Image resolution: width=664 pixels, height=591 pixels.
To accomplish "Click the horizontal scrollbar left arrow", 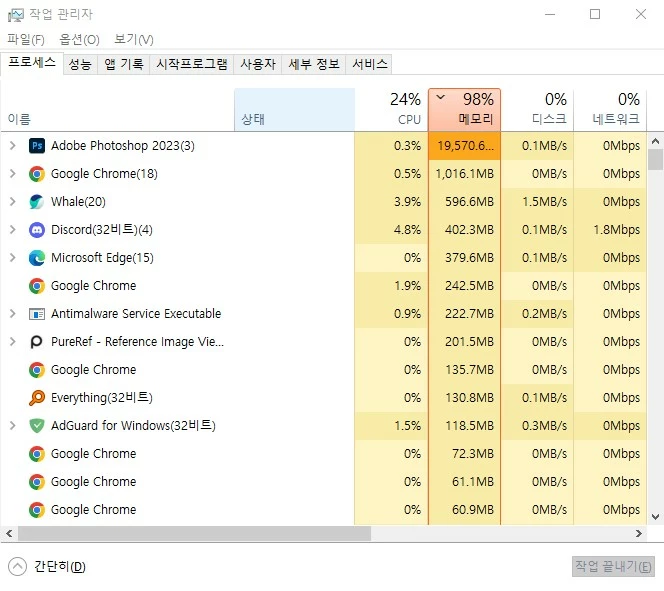I will click(x=9, y=533).
